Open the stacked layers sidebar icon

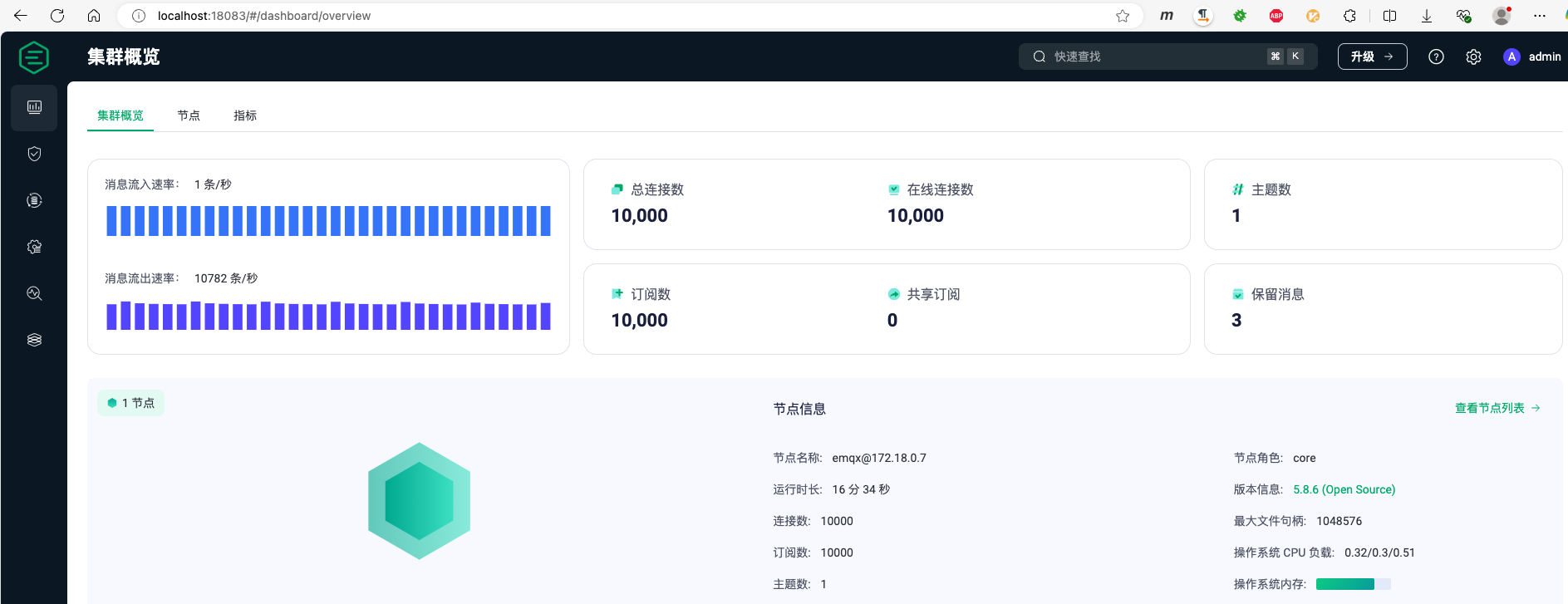pyautogui.click(x=34, y=340)
